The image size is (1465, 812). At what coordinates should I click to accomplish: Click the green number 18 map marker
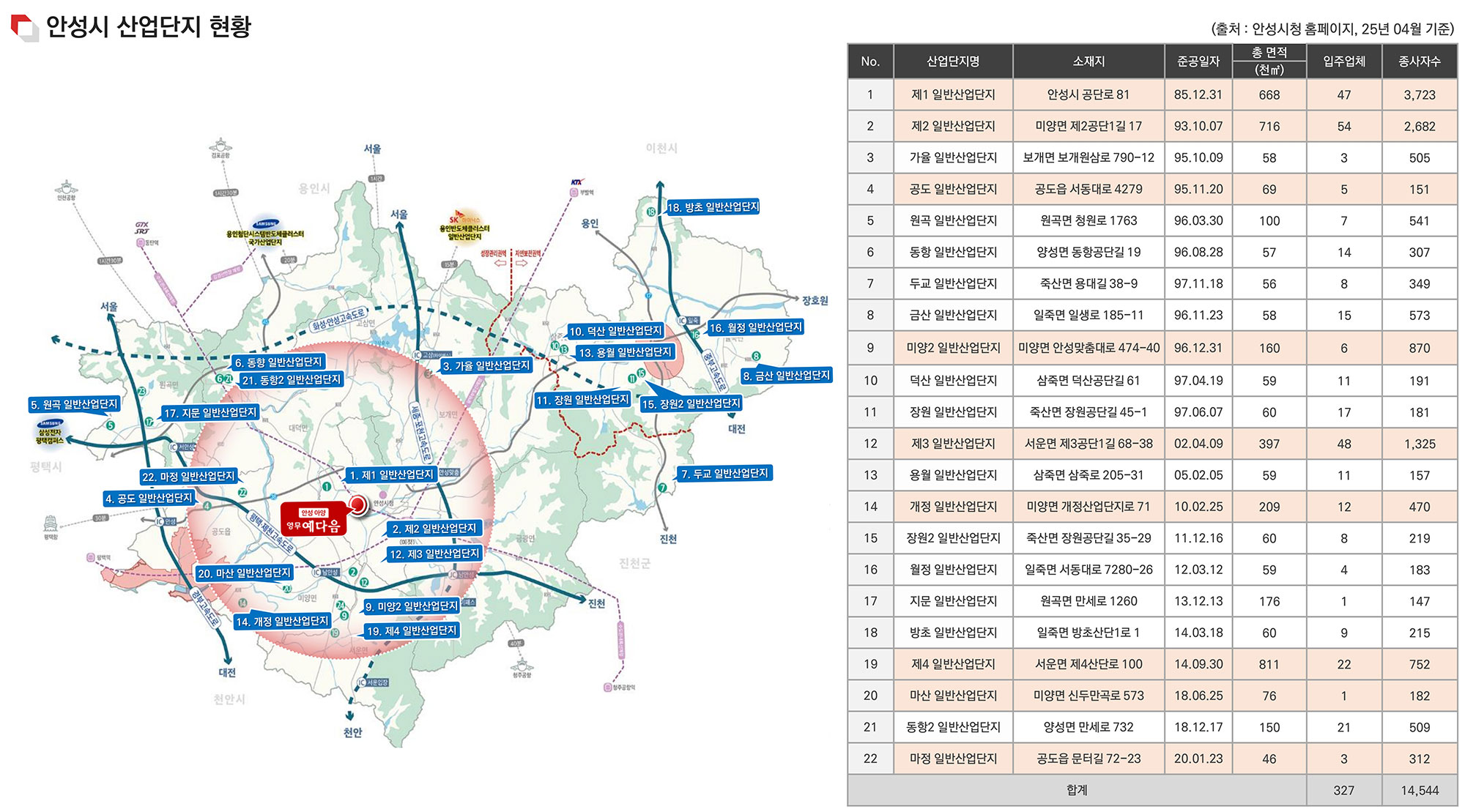click(650, 212)
